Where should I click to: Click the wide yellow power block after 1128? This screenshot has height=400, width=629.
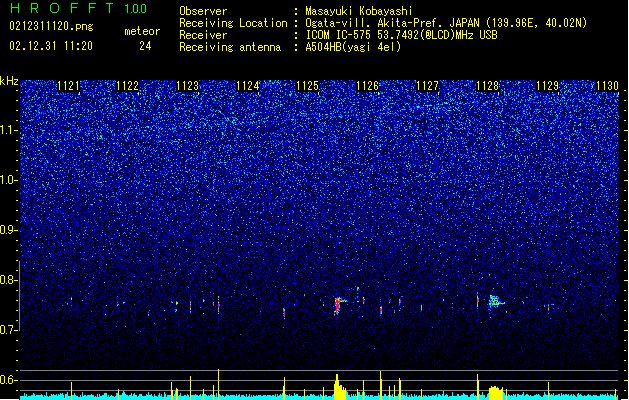pyautogui.click(x=495, y=392)
